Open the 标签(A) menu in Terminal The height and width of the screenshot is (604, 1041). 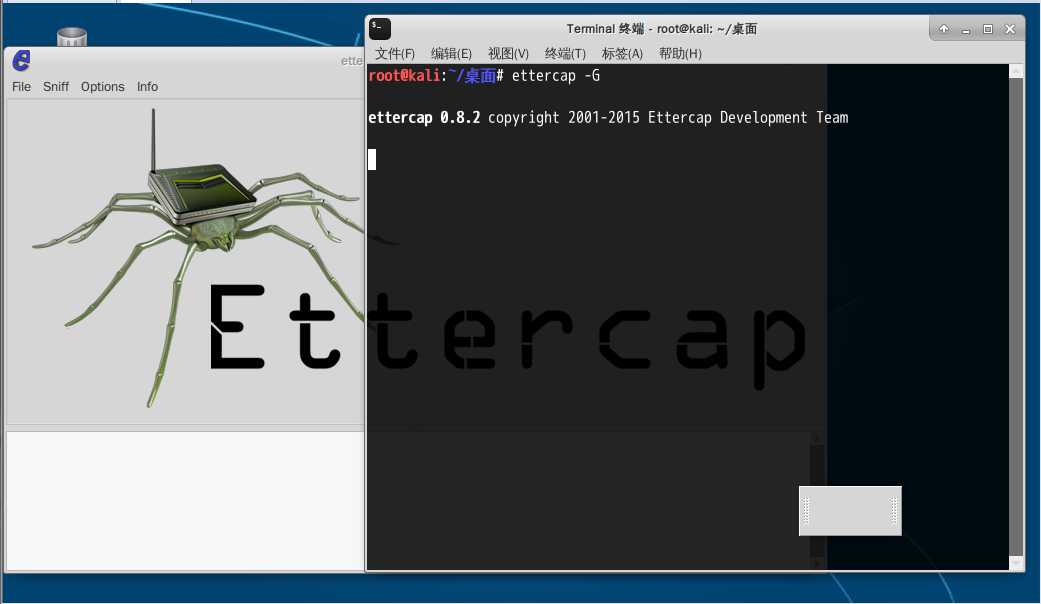[x=622, y=54]
